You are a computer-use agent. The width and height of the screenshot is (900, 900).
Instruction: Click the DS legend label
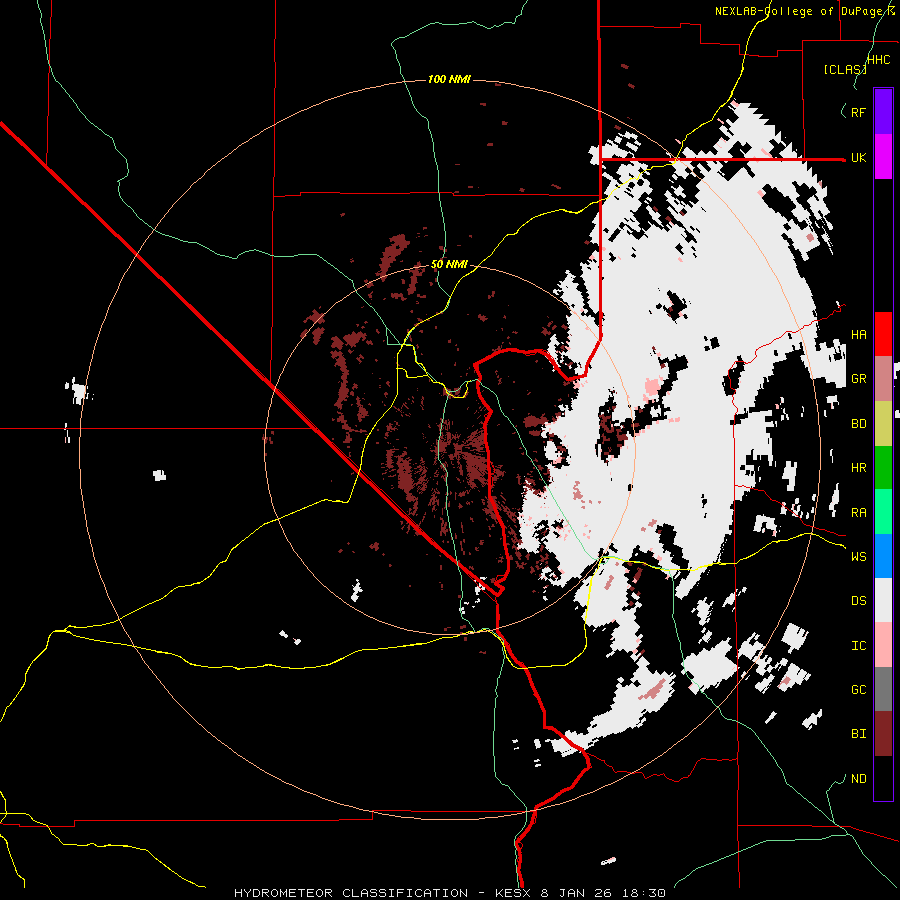click(858, 601)
